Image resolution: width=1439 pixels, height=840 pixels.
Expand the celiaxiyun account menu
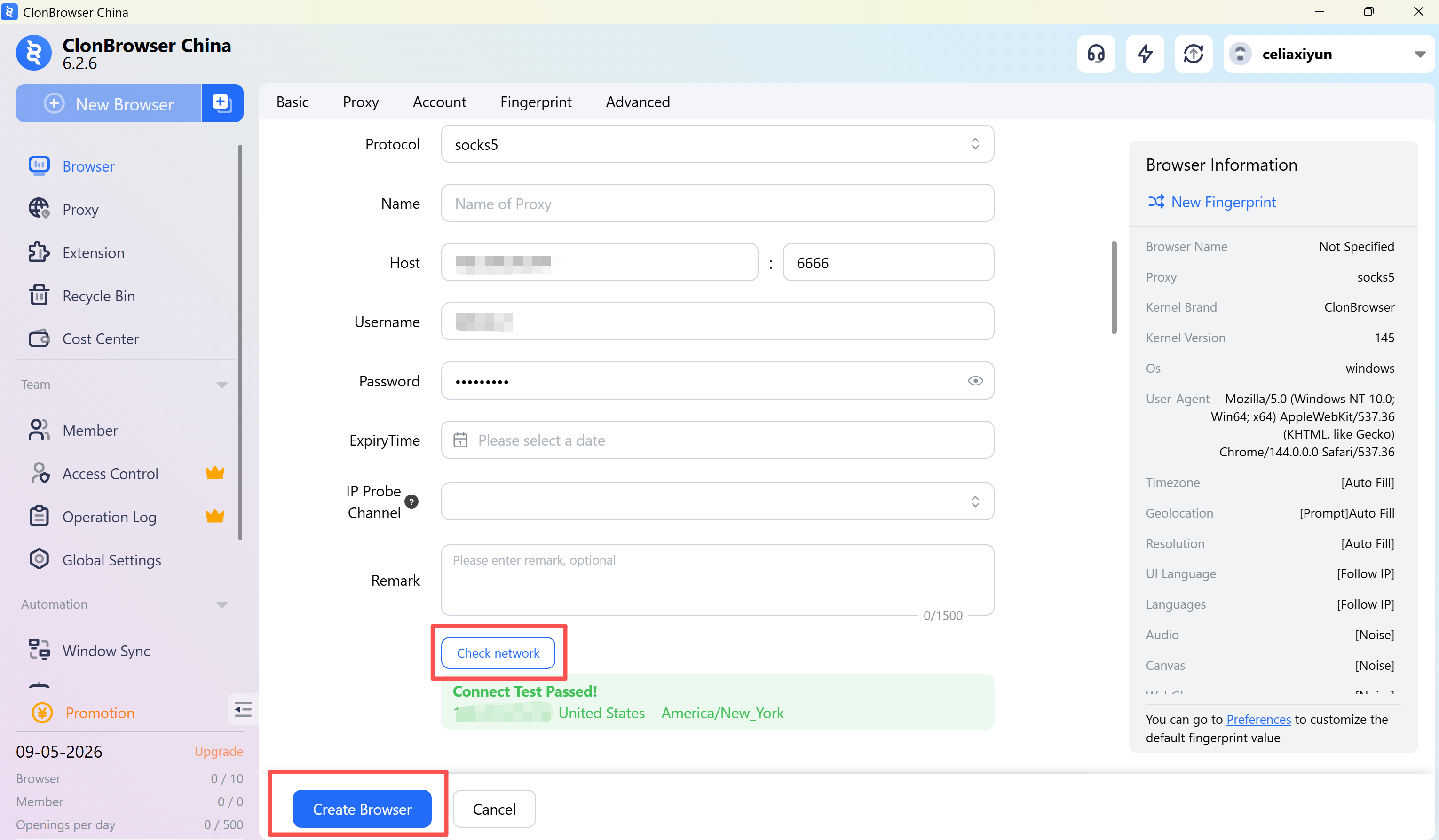pyautogui.click(x=1420, y=54)
